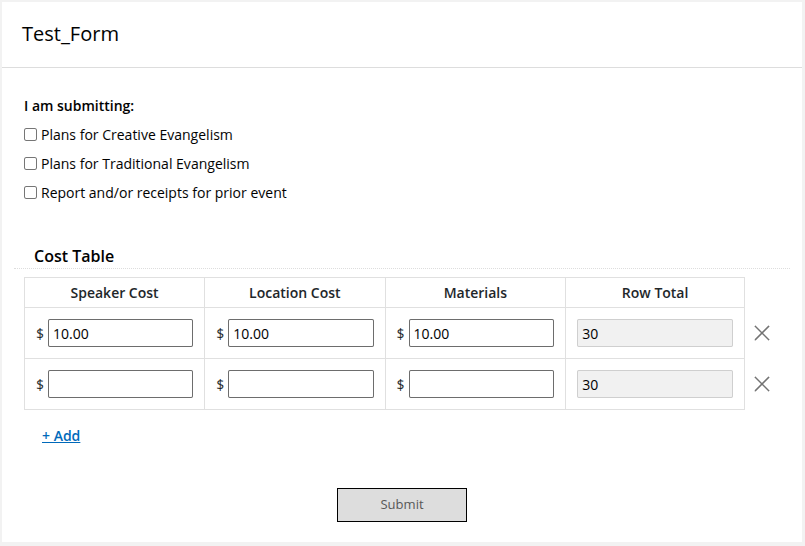Click the Row Total column header
The width and height of the screenshot is (805, 546).
point(655,293)
